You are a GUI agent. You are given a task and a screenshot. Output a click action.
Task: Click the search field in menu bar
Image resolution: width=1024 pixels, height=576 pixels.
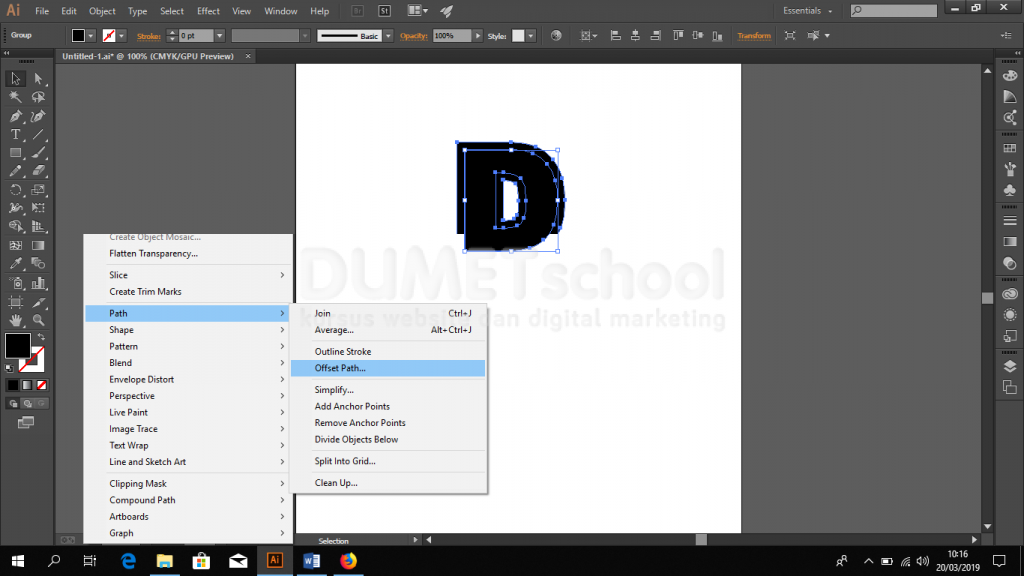[893, 10]
